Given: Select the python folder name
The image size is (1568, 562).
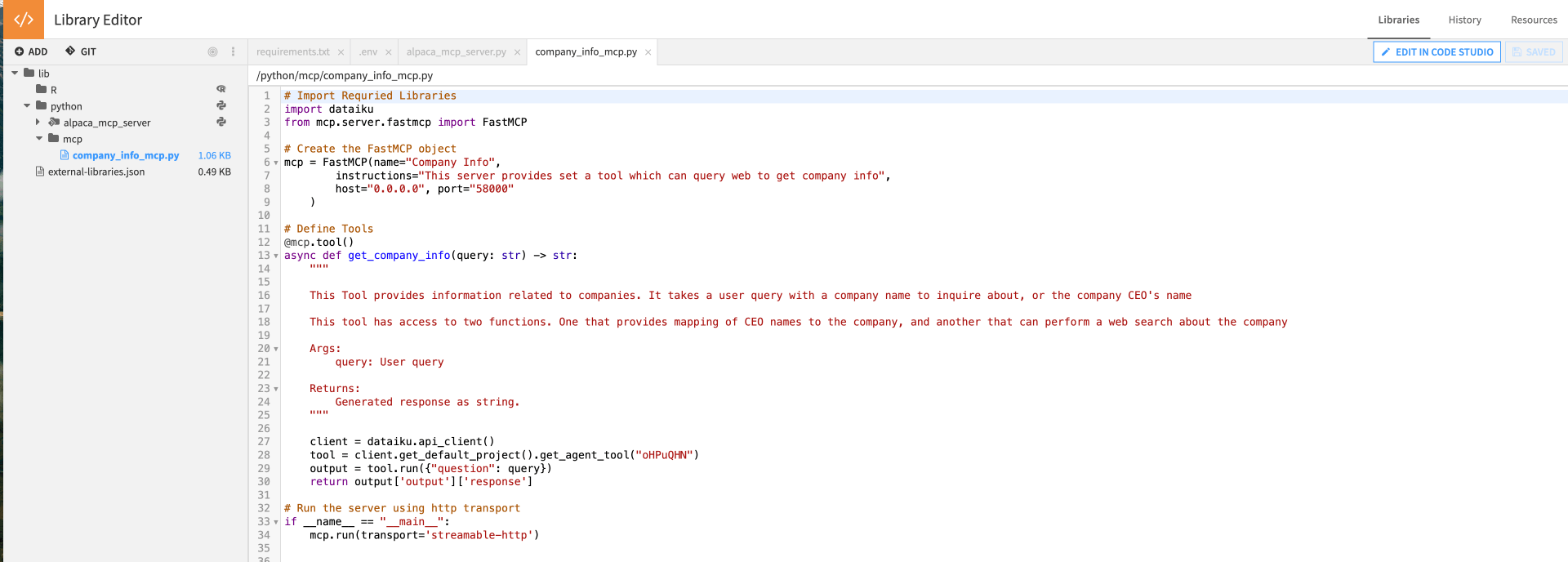Looking at the screenshot, I should [x=66, y=106].
